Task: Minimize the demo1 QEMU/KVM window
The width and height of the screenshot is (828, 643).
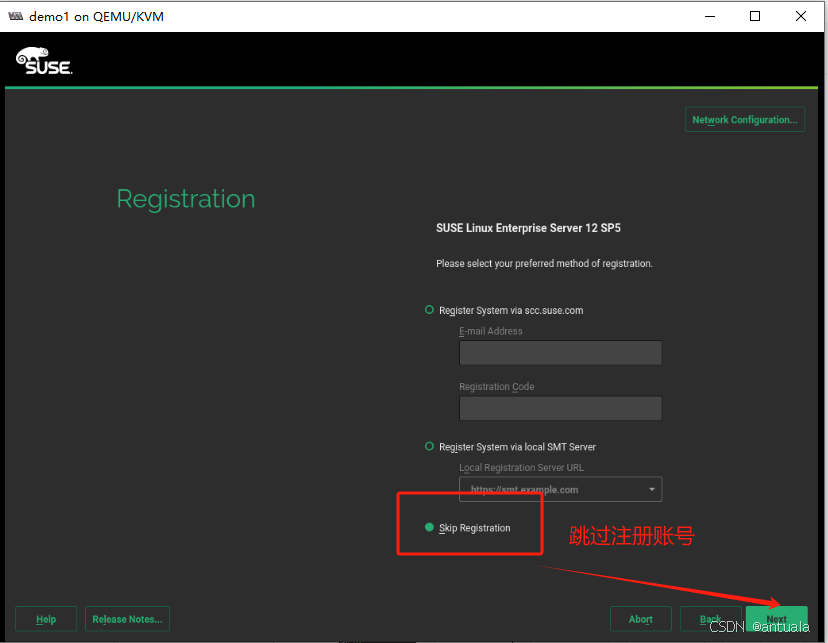Action: (x=710, y=16)
